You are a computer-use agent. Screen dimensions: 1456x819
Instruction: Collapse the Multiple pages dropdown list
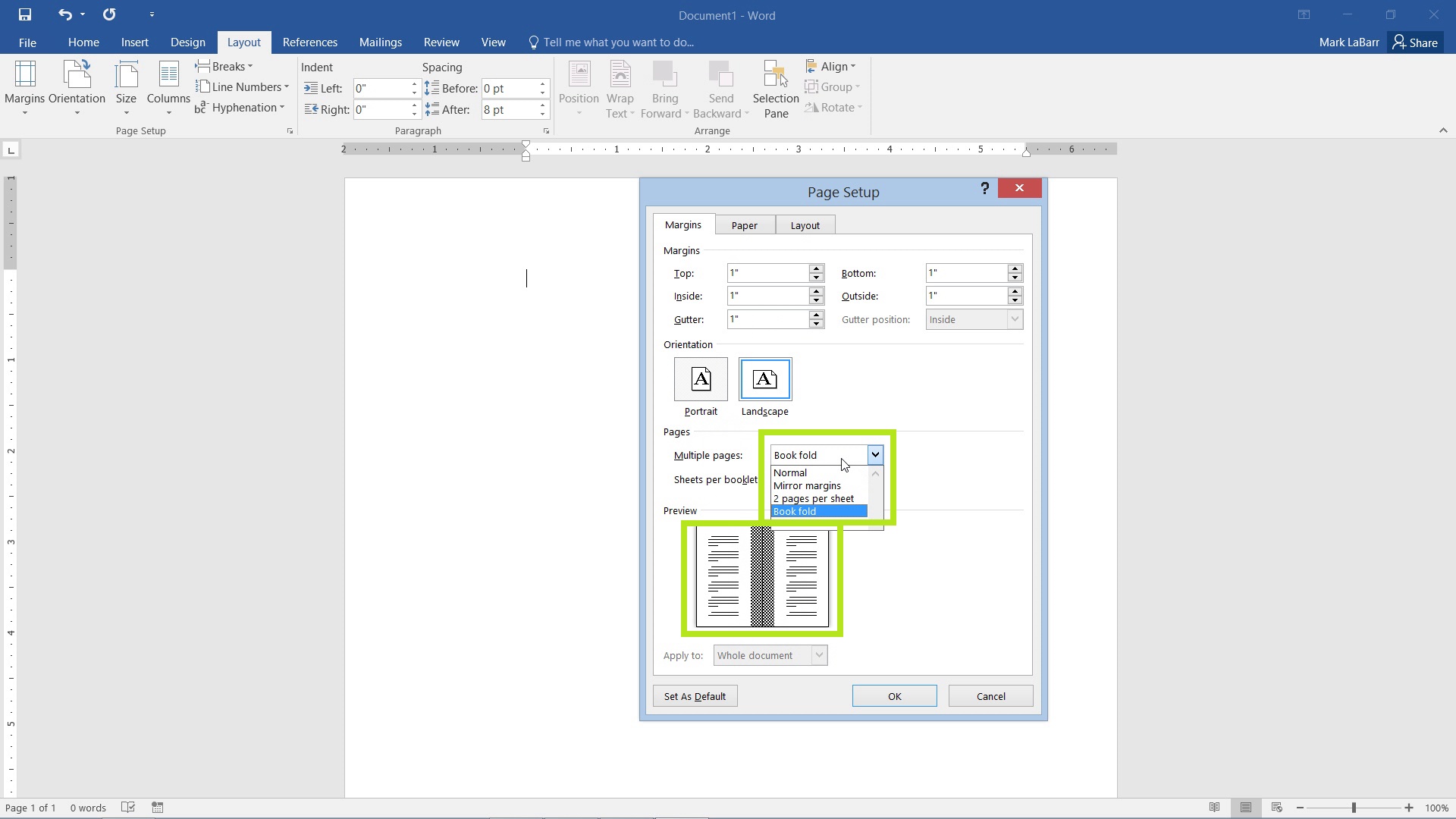click(875, 454)
